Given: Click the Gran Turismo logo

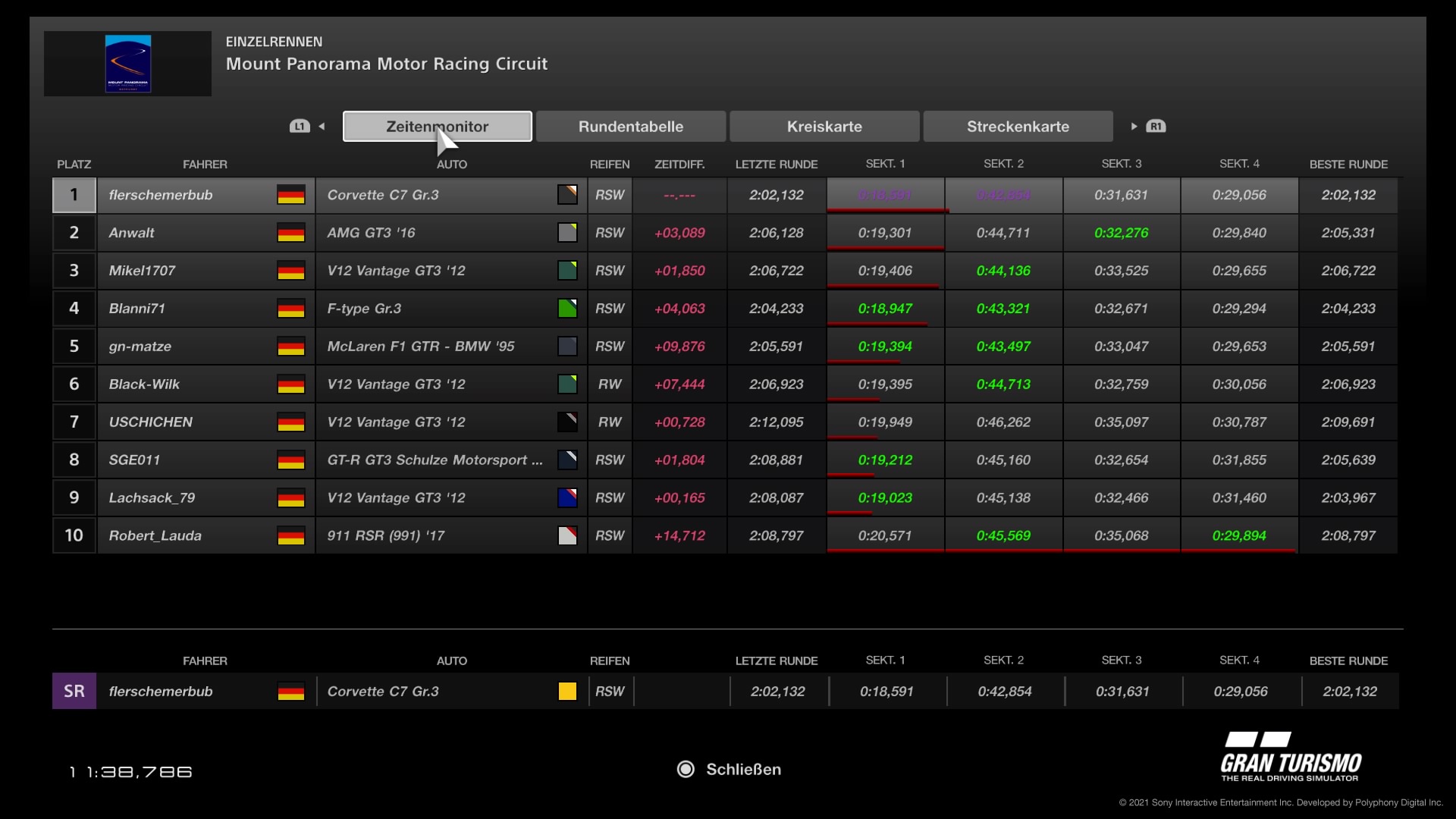Looking at the screenshot, I should (x=1291, y=757).
